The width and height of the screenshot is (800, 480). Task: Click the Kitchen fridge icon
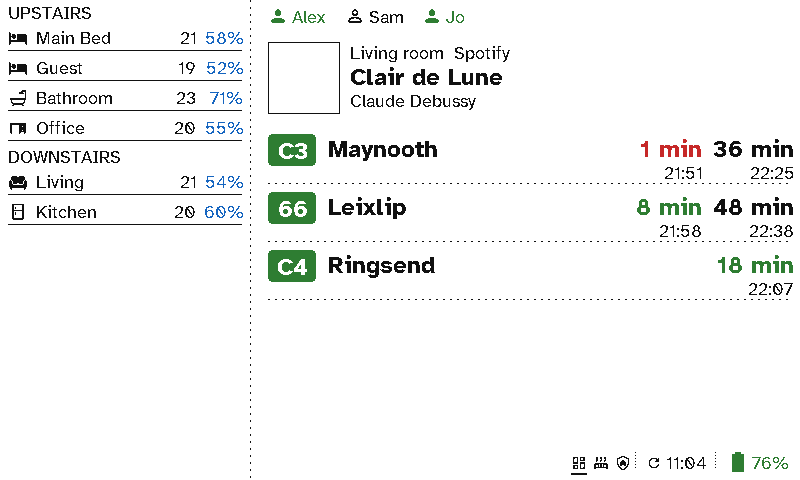18,212
